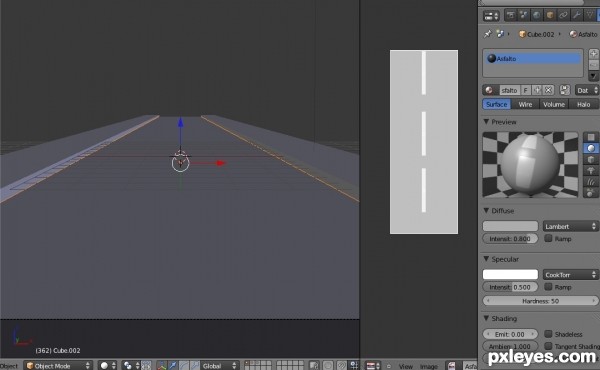Select Asfalto in the material slot list
Viewport: 600px width, 370px height.
tap(533, 59)
